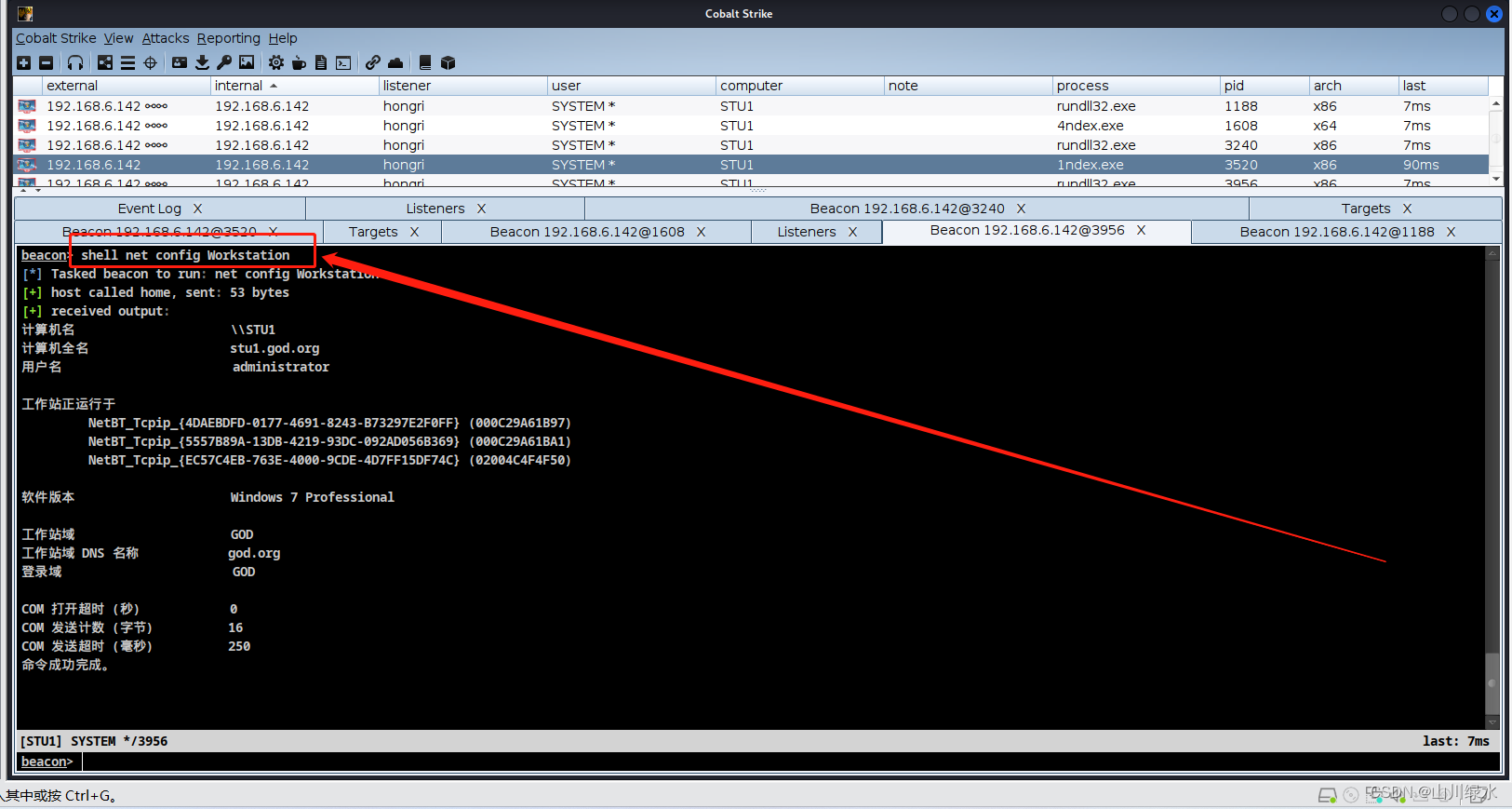Select the session row with 1ndex.exe
The image size is (1512, 809).
pyautogui.click(x=752, y=165)
